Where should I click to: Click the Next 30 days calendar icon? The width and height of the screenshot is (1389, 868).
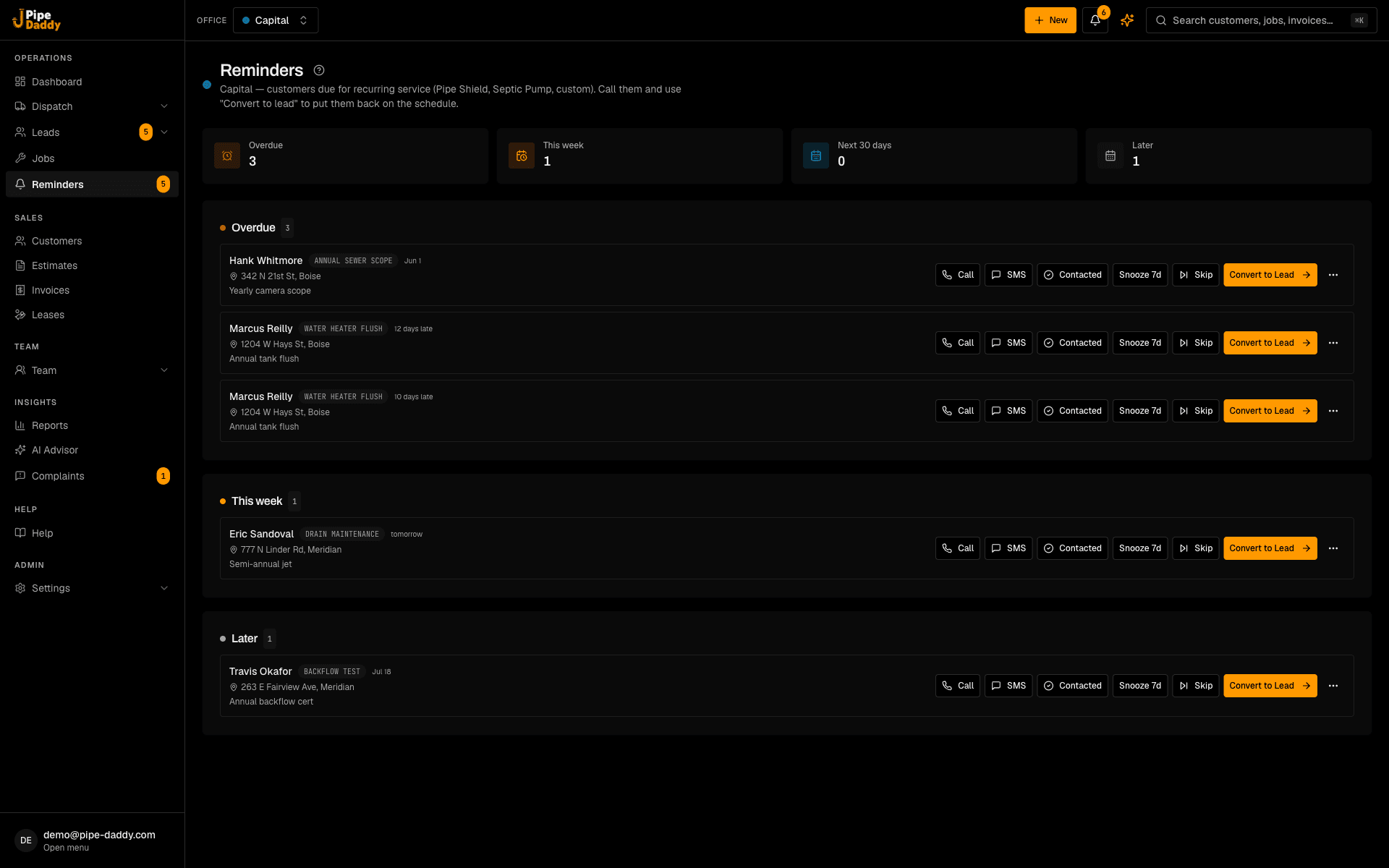(816, 156)
